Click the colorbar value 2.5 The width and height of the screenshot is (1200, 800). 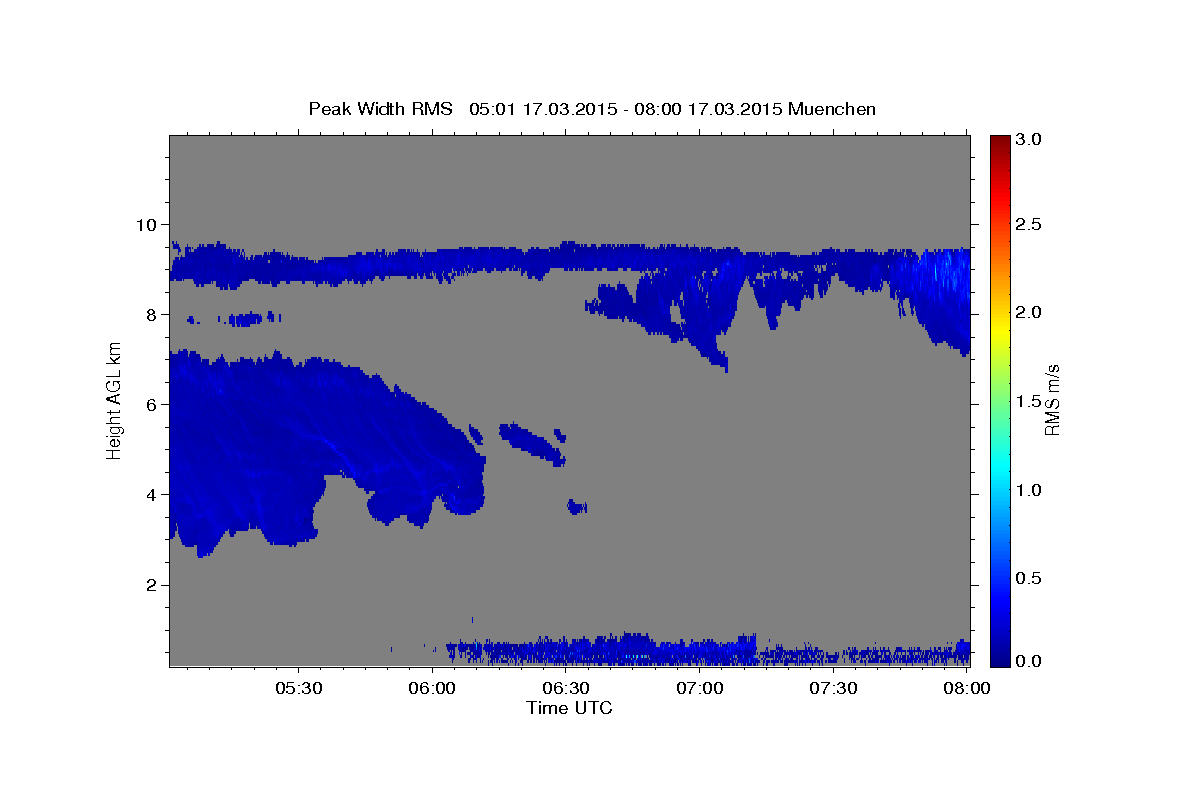pos(1030,224)
